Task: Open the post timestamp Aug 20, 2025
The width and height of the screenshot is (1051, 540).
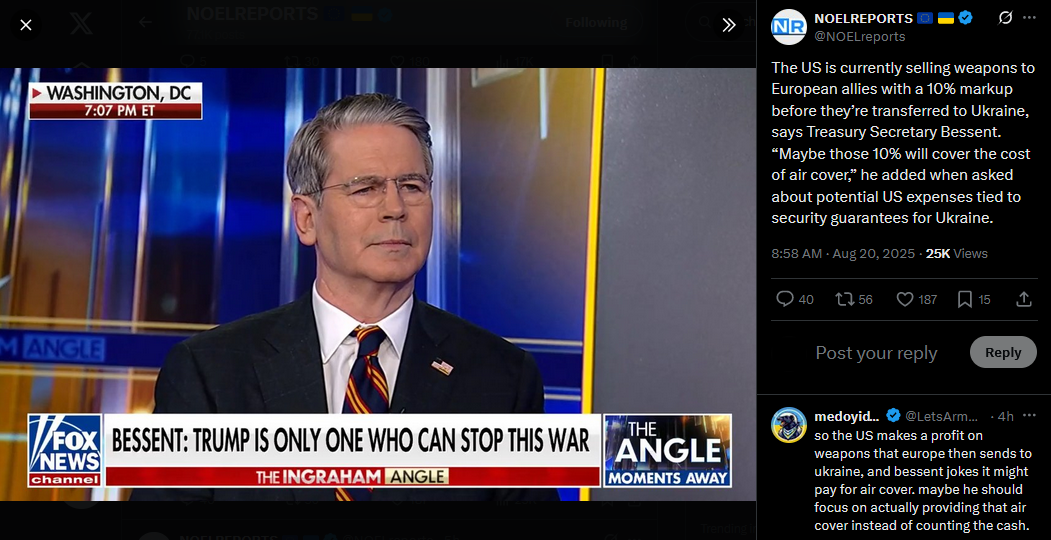Action: (843, 254)
